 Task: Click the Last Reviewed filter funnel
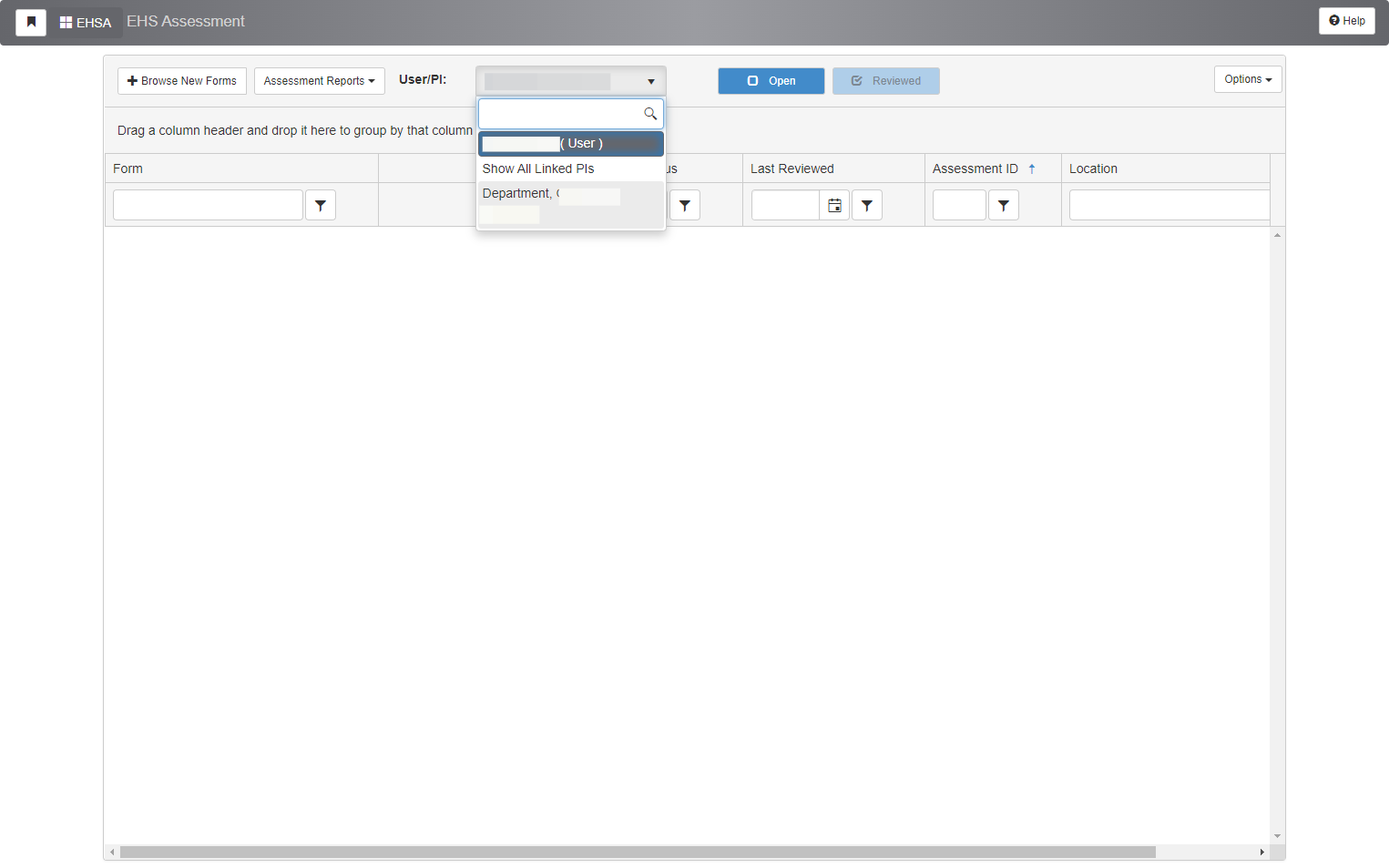pyautogui.click(x=867, y=205)
